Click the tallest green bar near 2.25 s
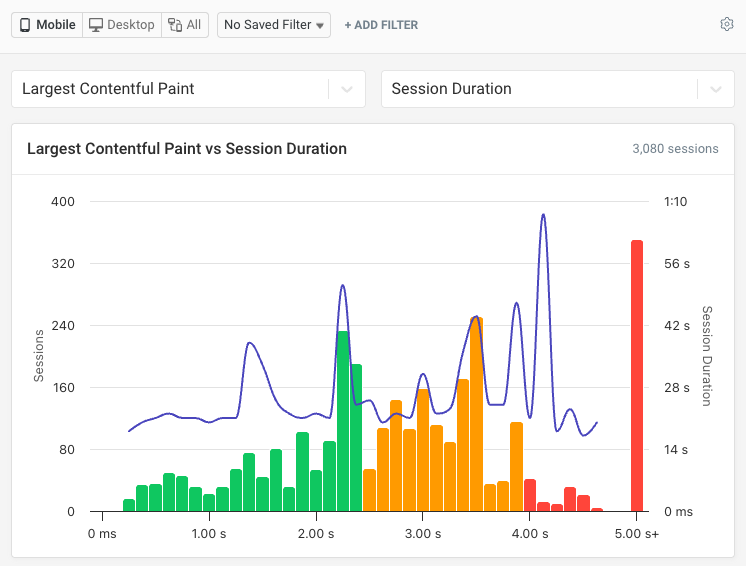 click(x=343, y=421)
